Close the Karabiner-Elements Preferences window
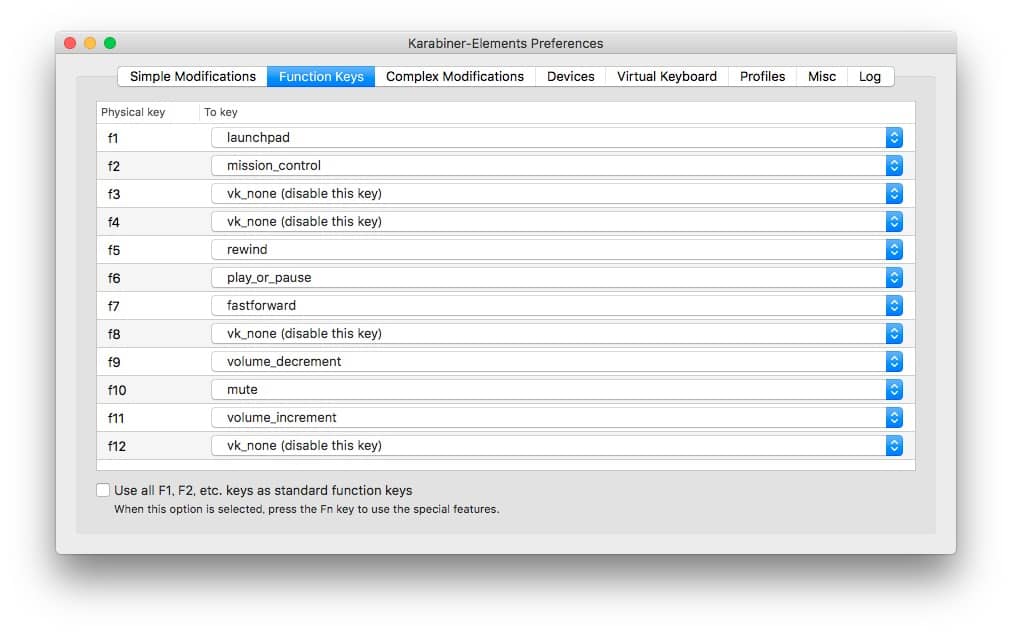 pos(70,43)
